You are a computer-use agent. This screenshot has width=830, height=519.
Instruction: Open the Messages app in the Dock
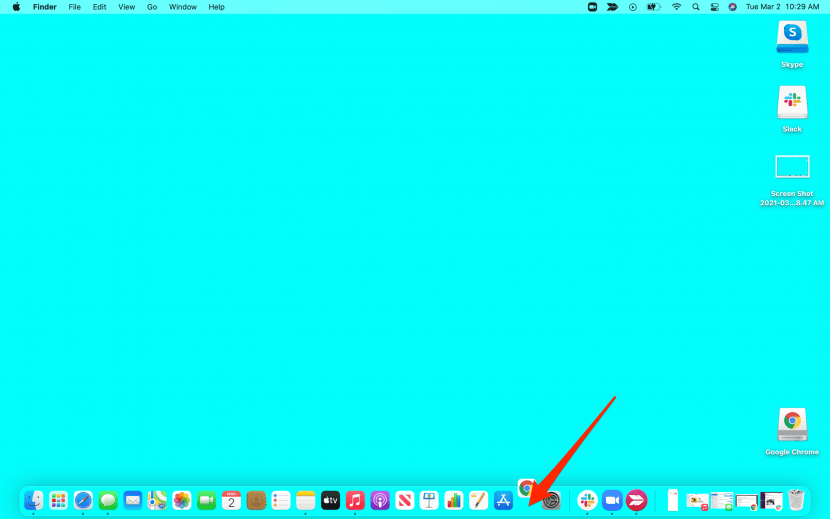108,500
